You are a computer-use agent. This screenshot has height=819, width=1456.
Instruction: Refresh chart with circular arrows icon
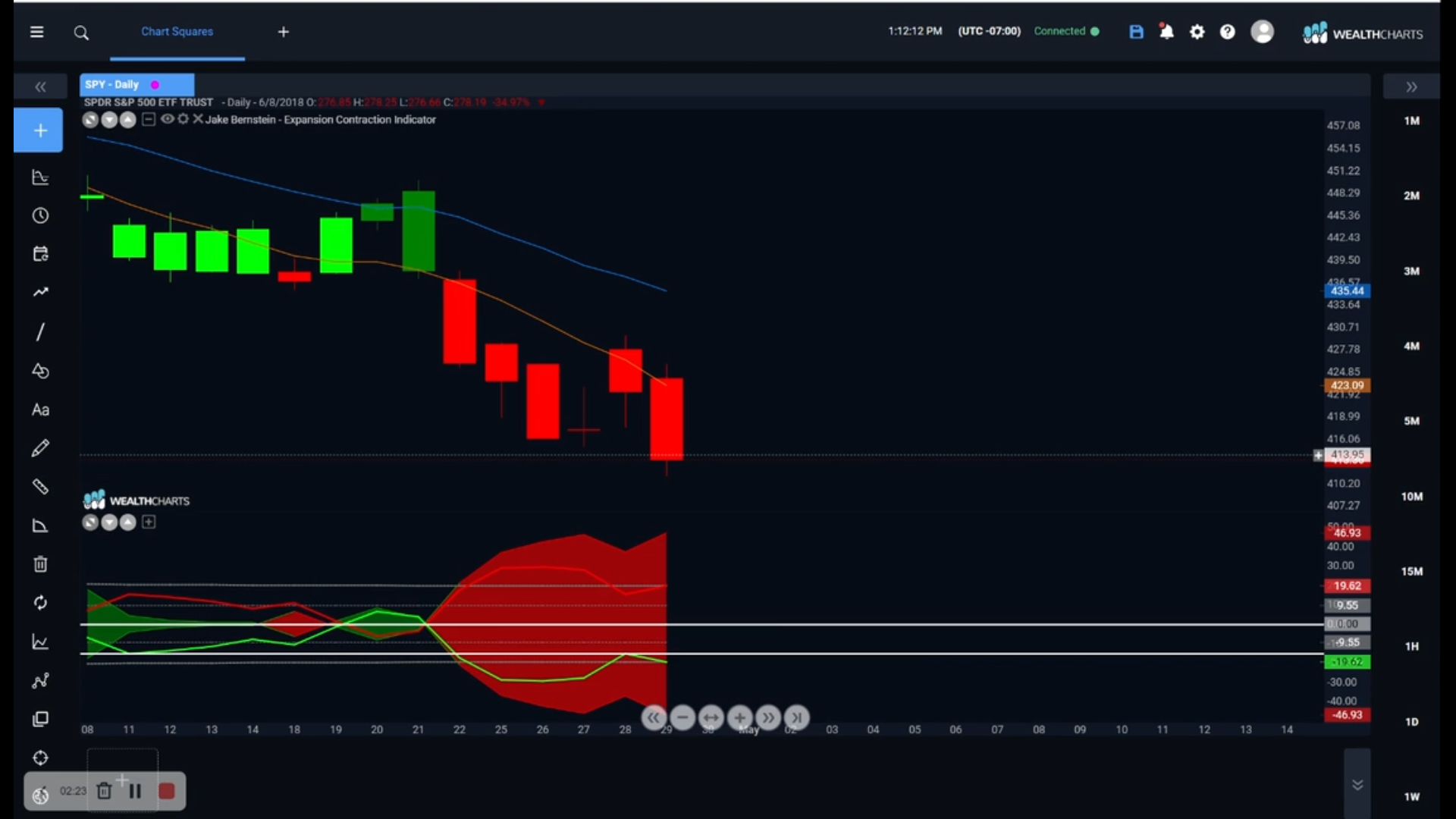[x=40, y=603]
